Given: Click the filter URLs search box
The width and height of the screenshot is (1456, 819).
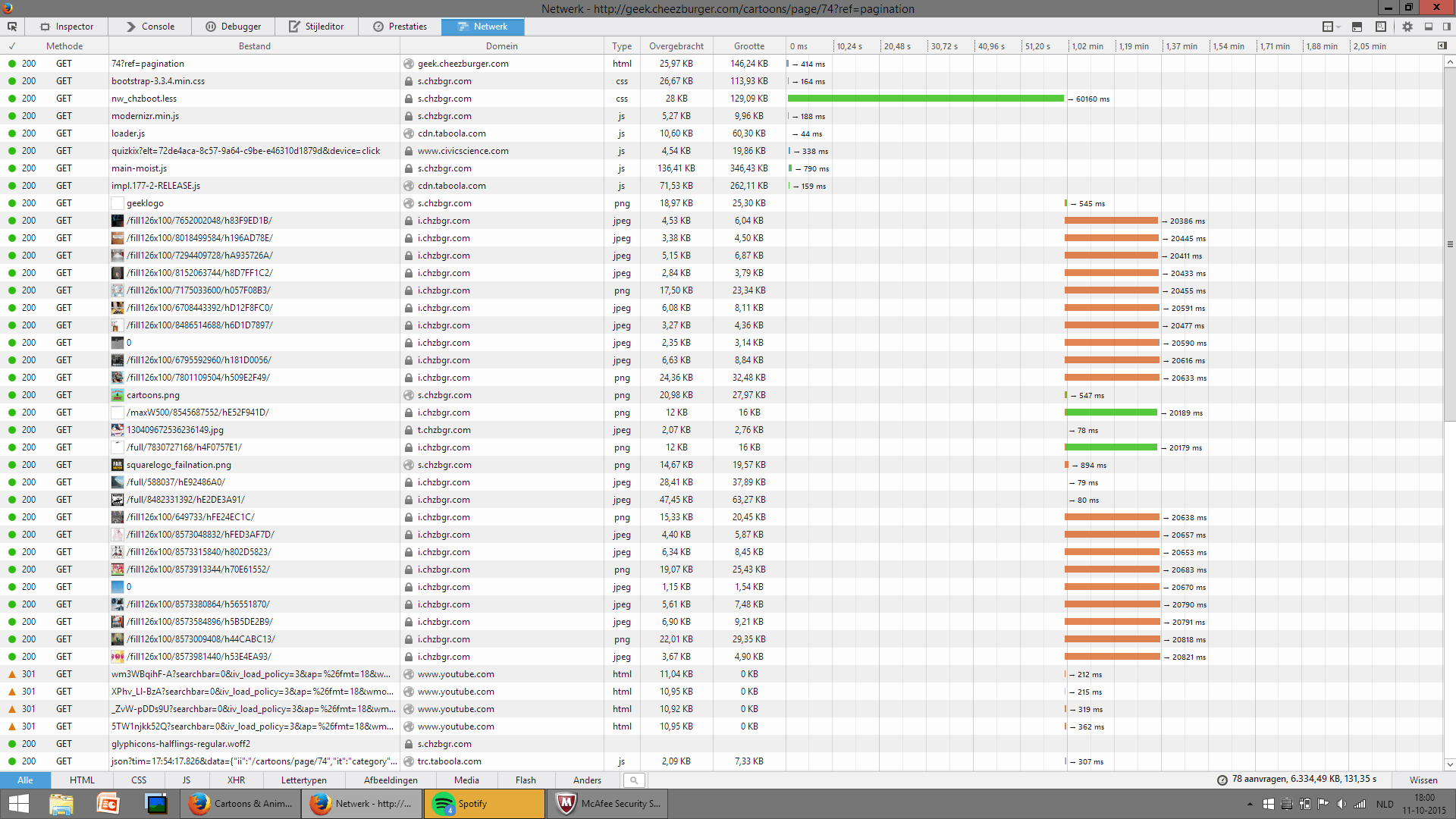Looking at the screenshot, I should (634, 780).
